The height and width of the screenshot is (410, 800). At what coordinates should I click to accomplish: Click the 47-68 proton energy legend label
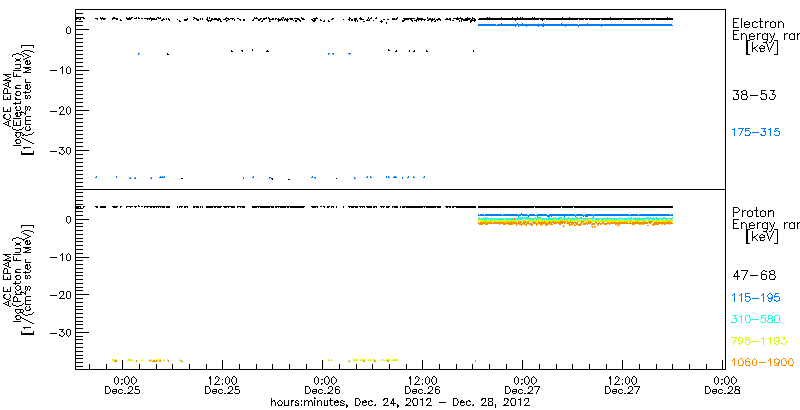tap(754, 276)
